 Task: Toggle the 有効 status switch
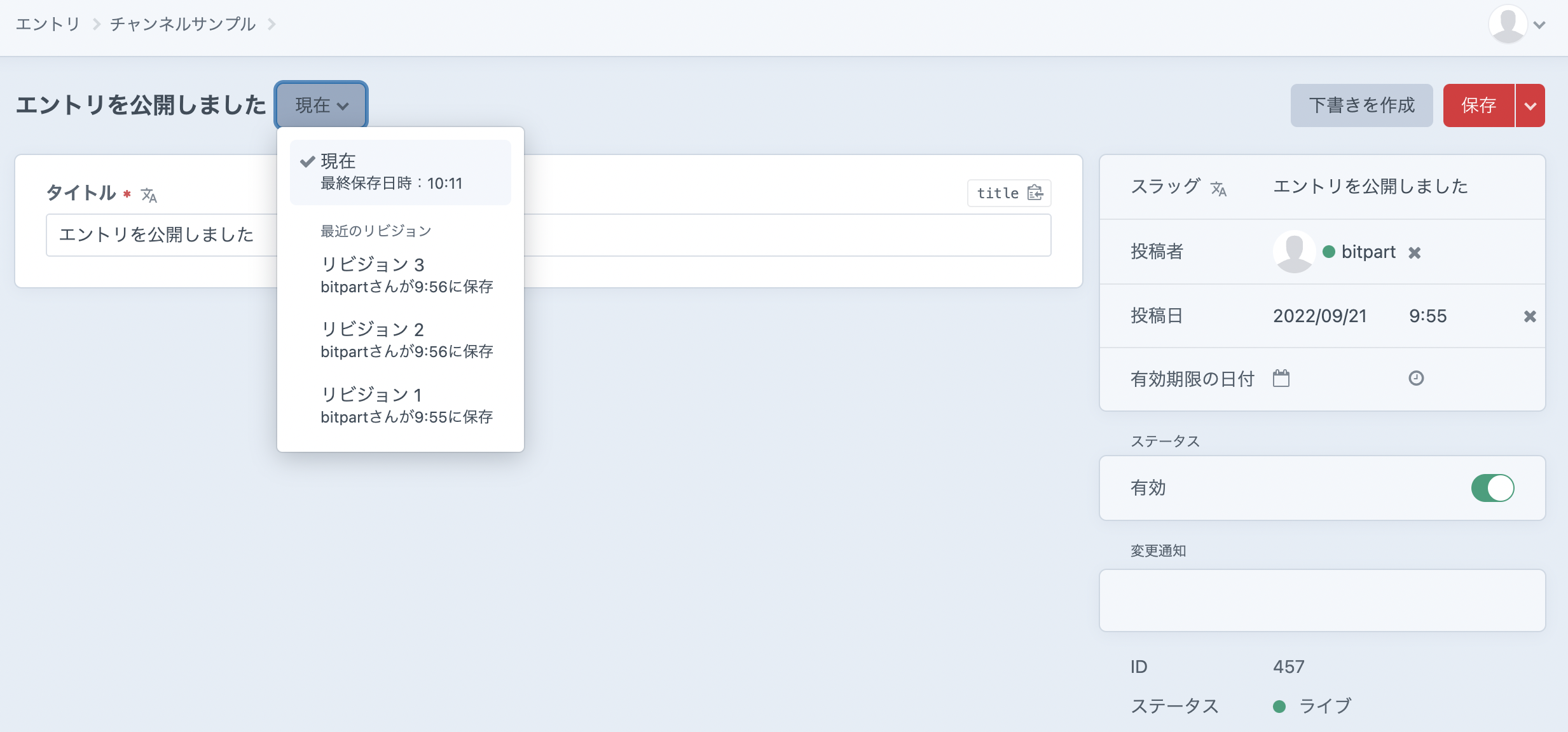coord(1492,488)
